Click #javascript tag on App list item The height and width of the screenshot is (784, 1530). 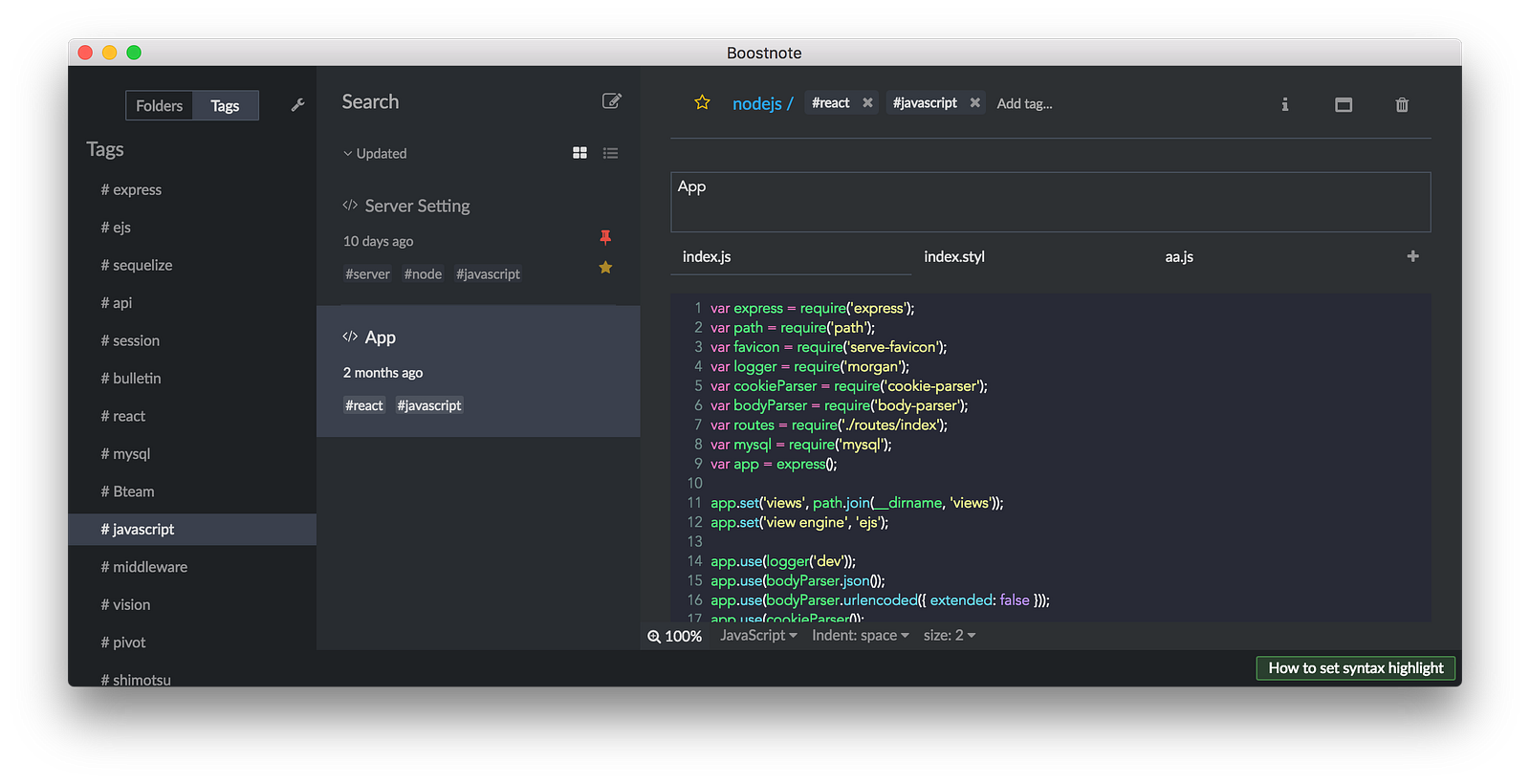pyautogui.click(x=429, y=405)
